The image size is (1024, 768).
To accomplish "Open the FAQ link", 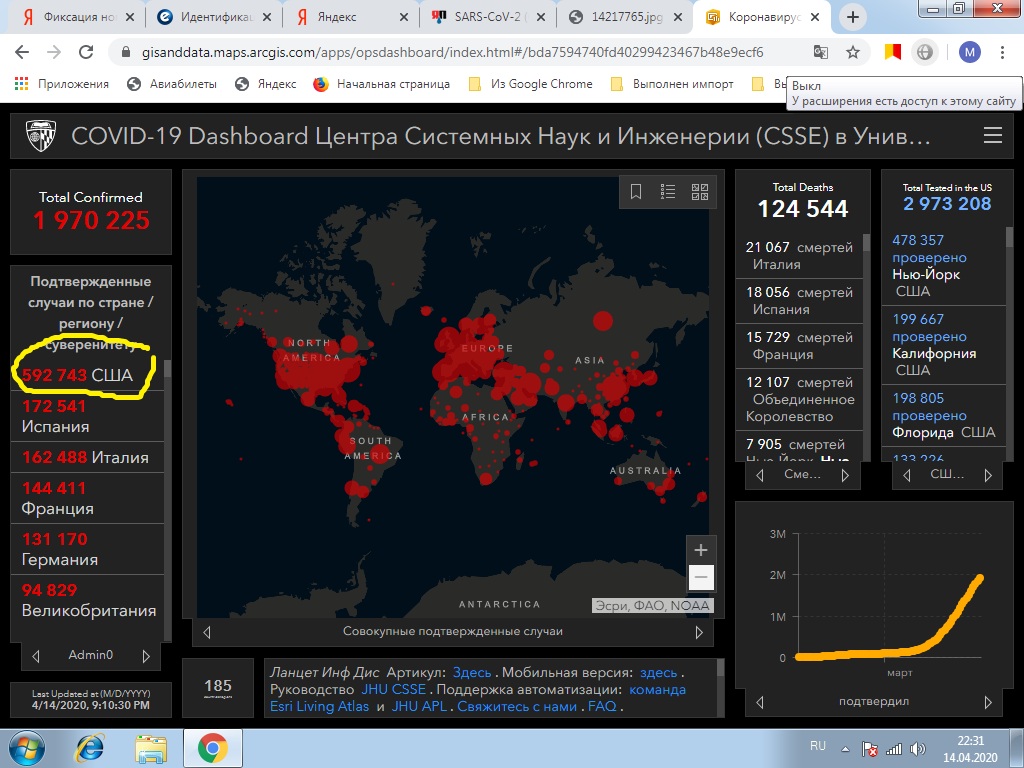I will point(601,707).
